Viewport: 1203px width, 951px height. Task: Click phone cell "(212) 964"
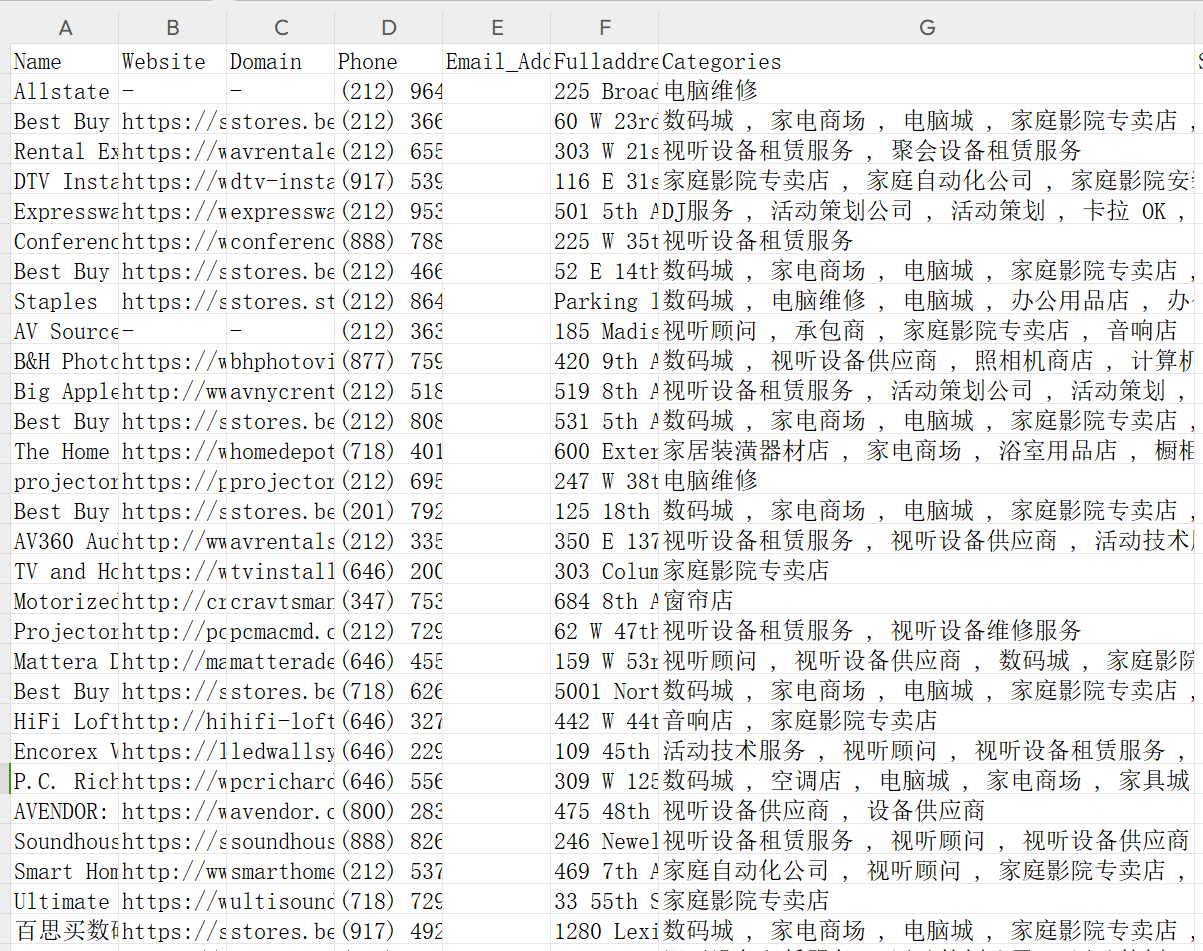click(x=389, y=91)
